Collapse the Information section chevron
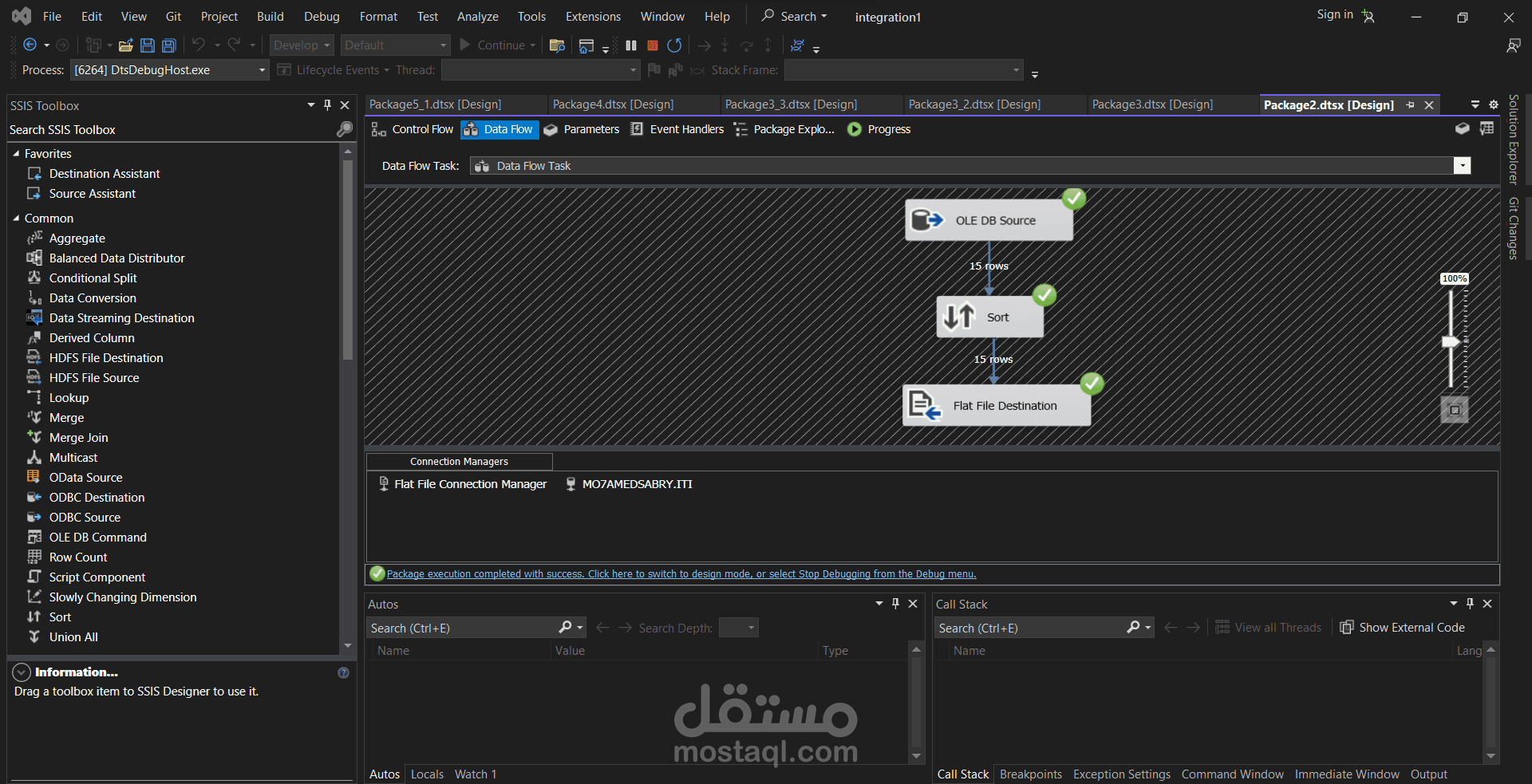The height and width of the screenshot is (784, 1532). (22, 672)
